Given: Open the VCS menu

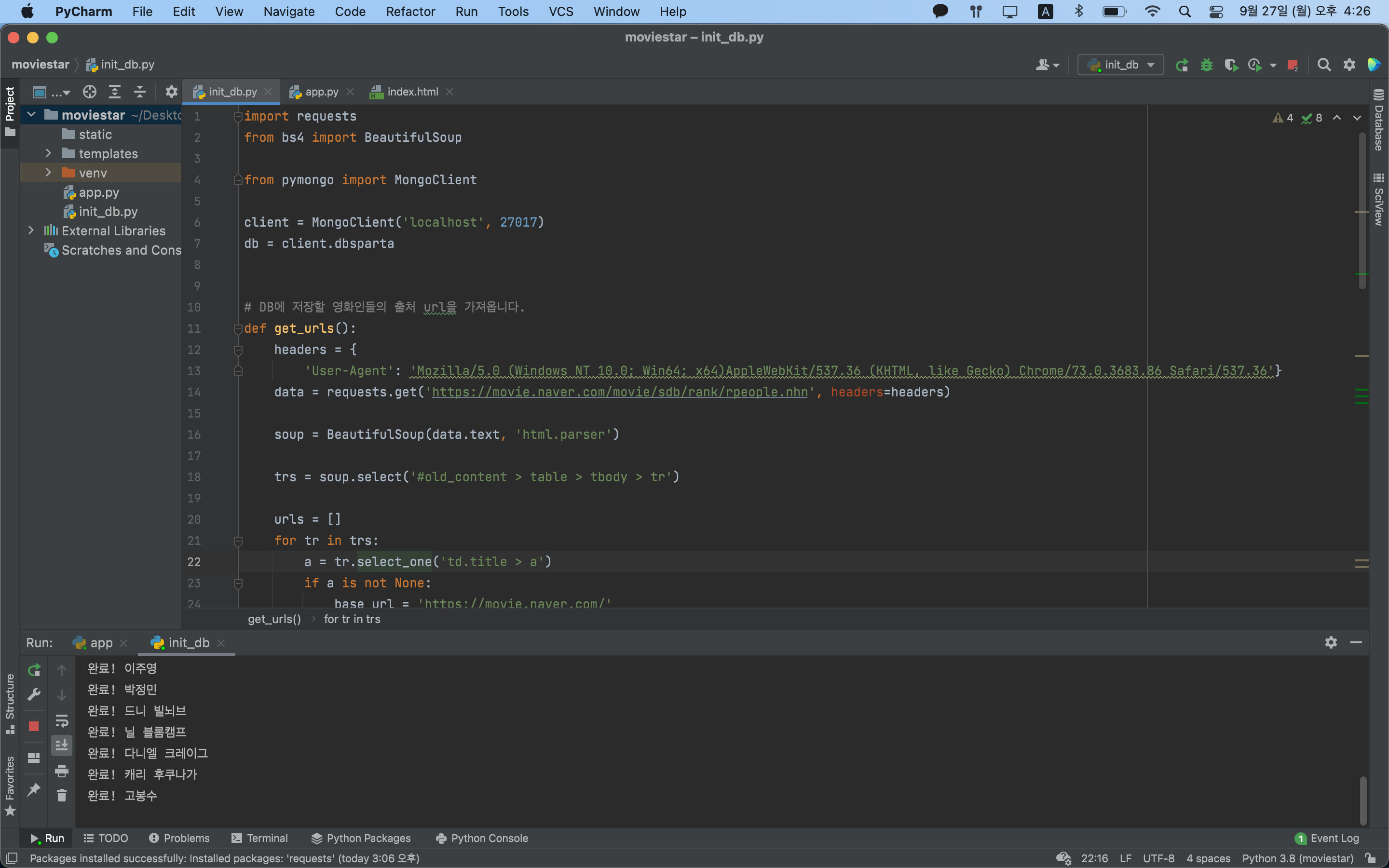Looking at the screenshot, I should 561,12.
